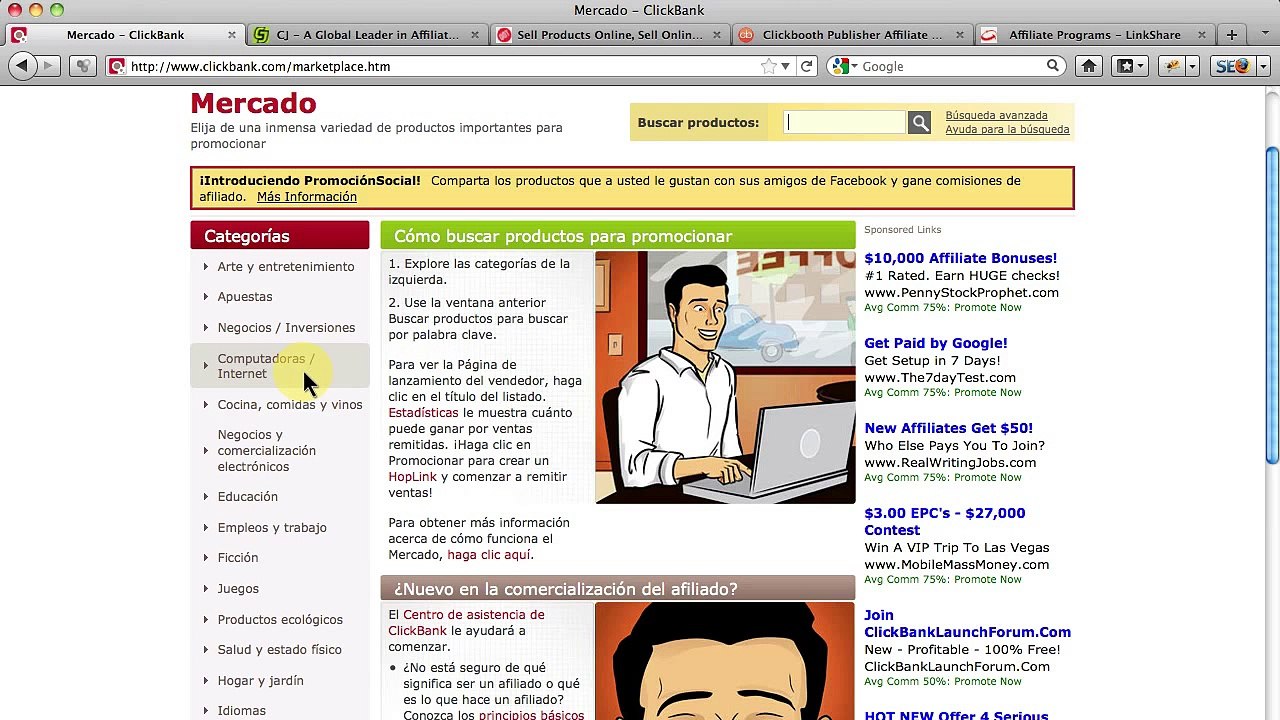
Task: Click the SEO toolbar extension icon
Action: click(1233, 66)
